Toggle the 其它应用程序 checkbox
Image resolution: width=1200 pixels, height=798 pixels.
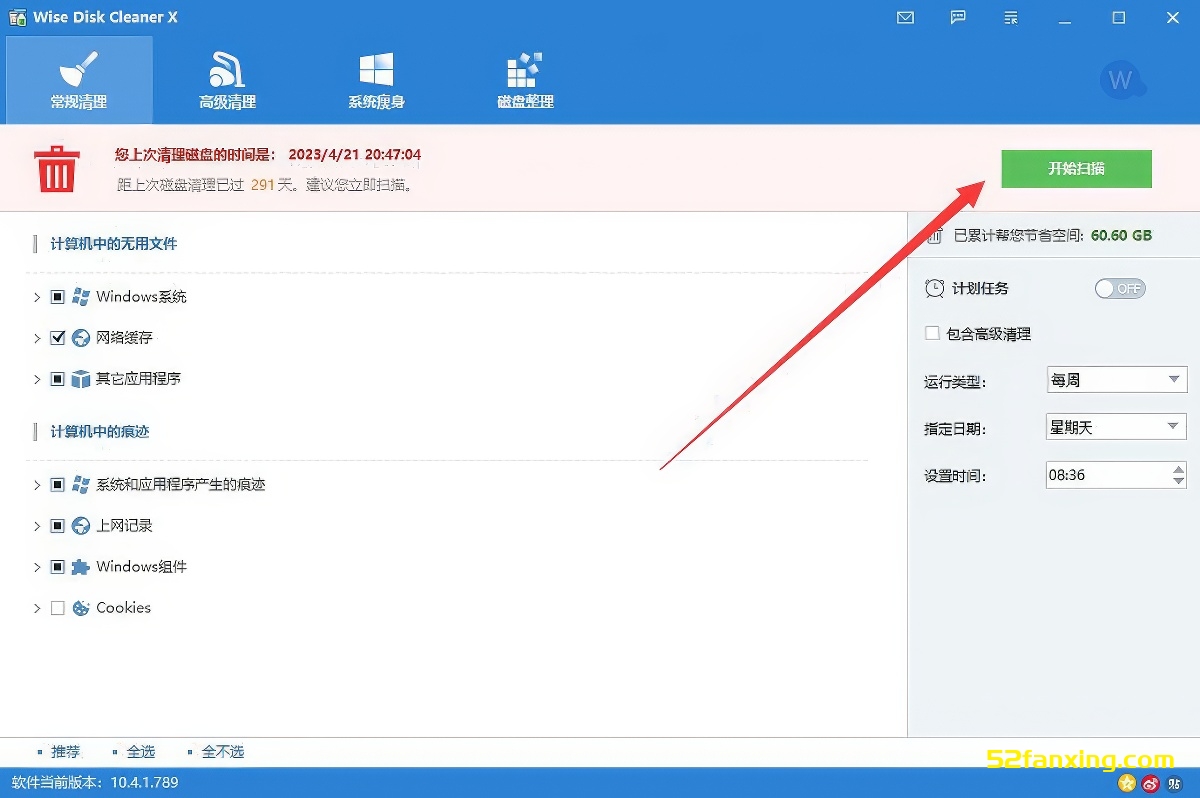point(57,379)
